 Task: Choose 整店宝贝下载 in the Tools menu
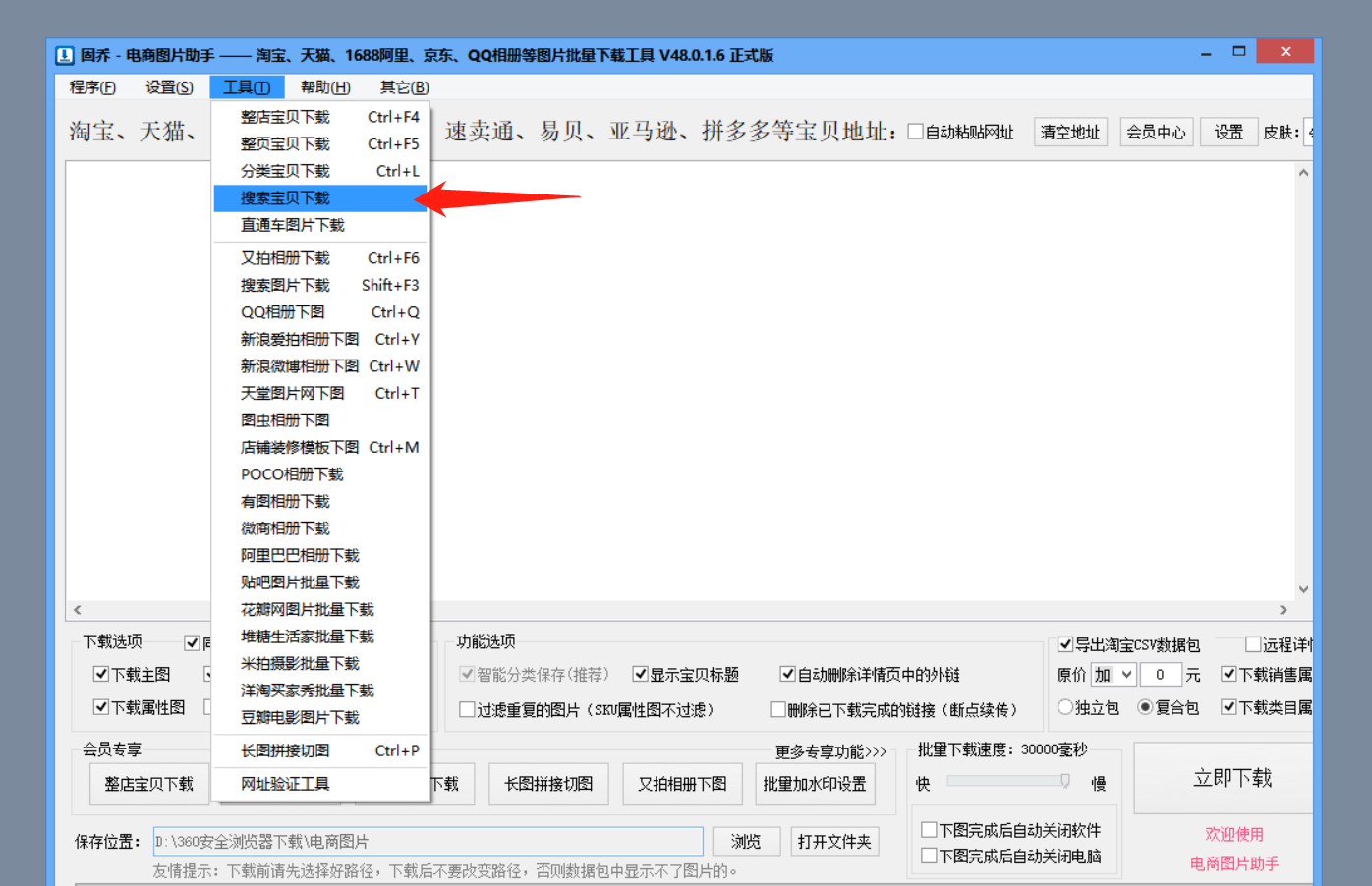(285, 116)
